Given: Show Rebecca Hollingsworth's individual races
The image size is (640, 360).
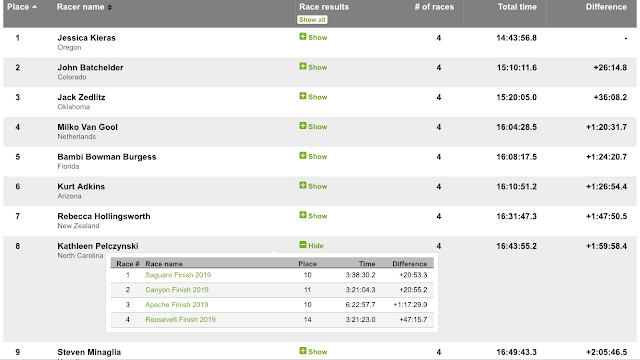Looking at the screenshot, I should 313,216.
